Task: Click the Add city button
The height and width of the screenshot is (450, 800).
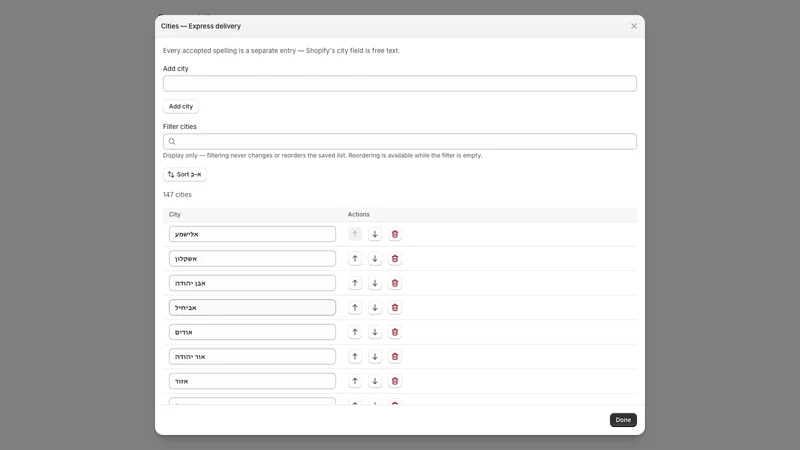Action: coord(181,107)
